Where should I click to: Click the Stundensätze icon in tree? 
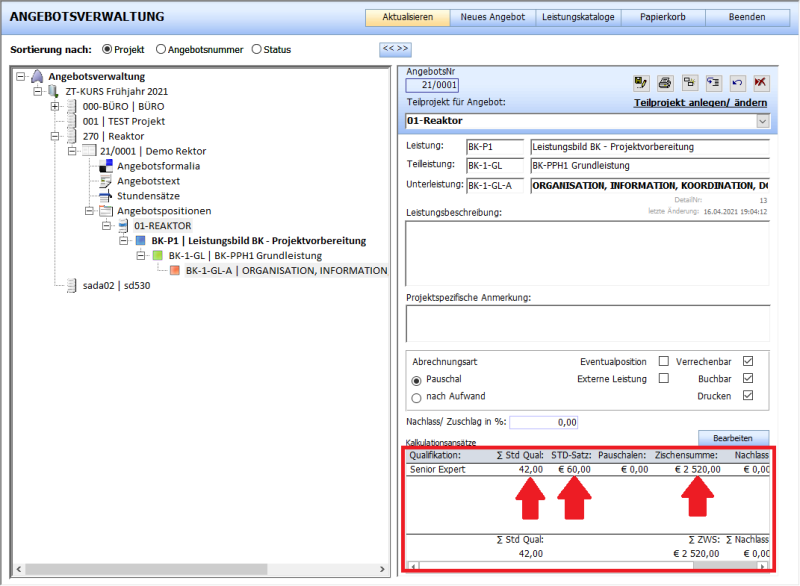106,196
